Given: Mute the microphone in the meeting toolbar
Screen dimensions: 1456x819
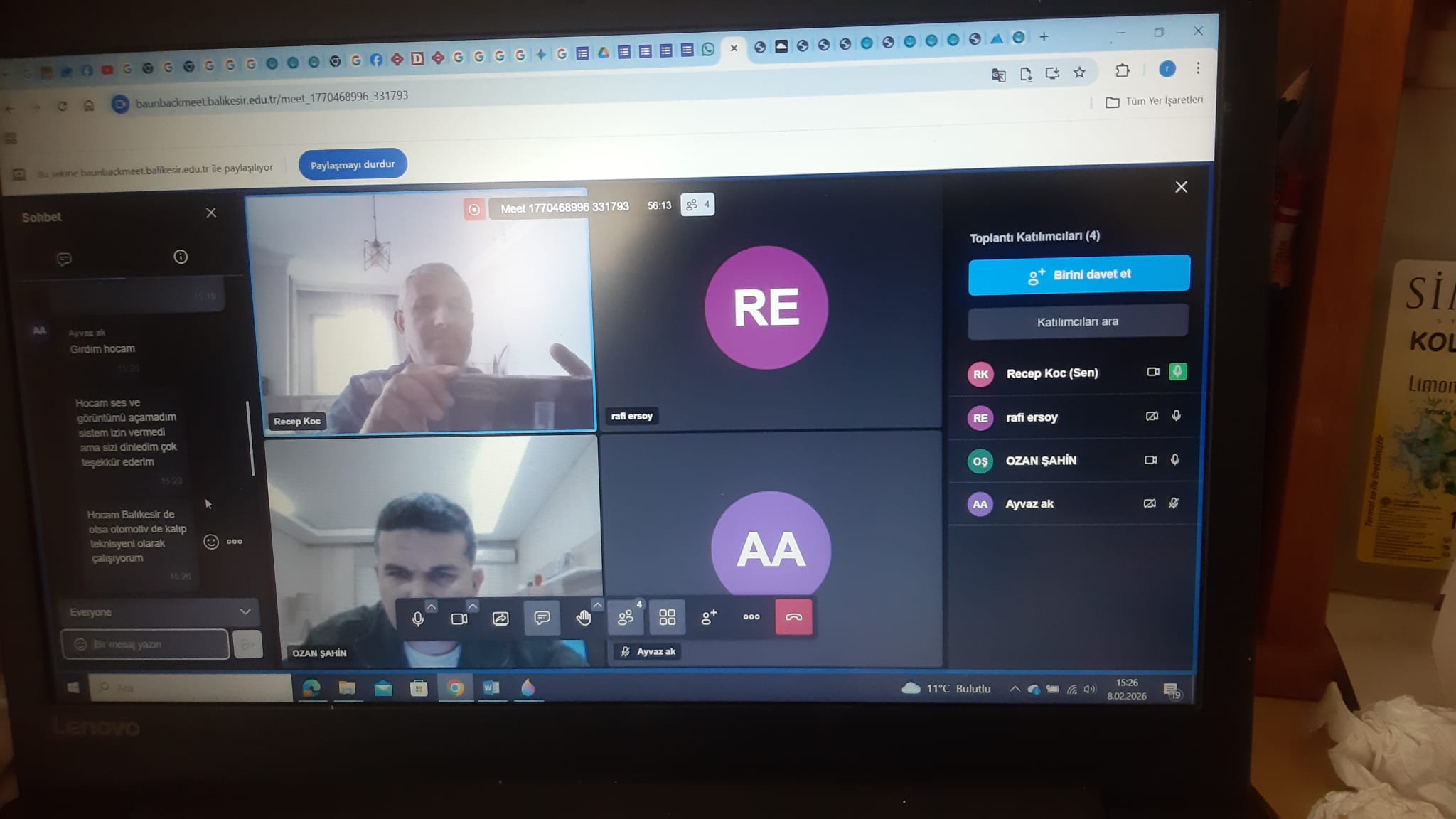Looking at the screenshot, I should pos(418,619).
